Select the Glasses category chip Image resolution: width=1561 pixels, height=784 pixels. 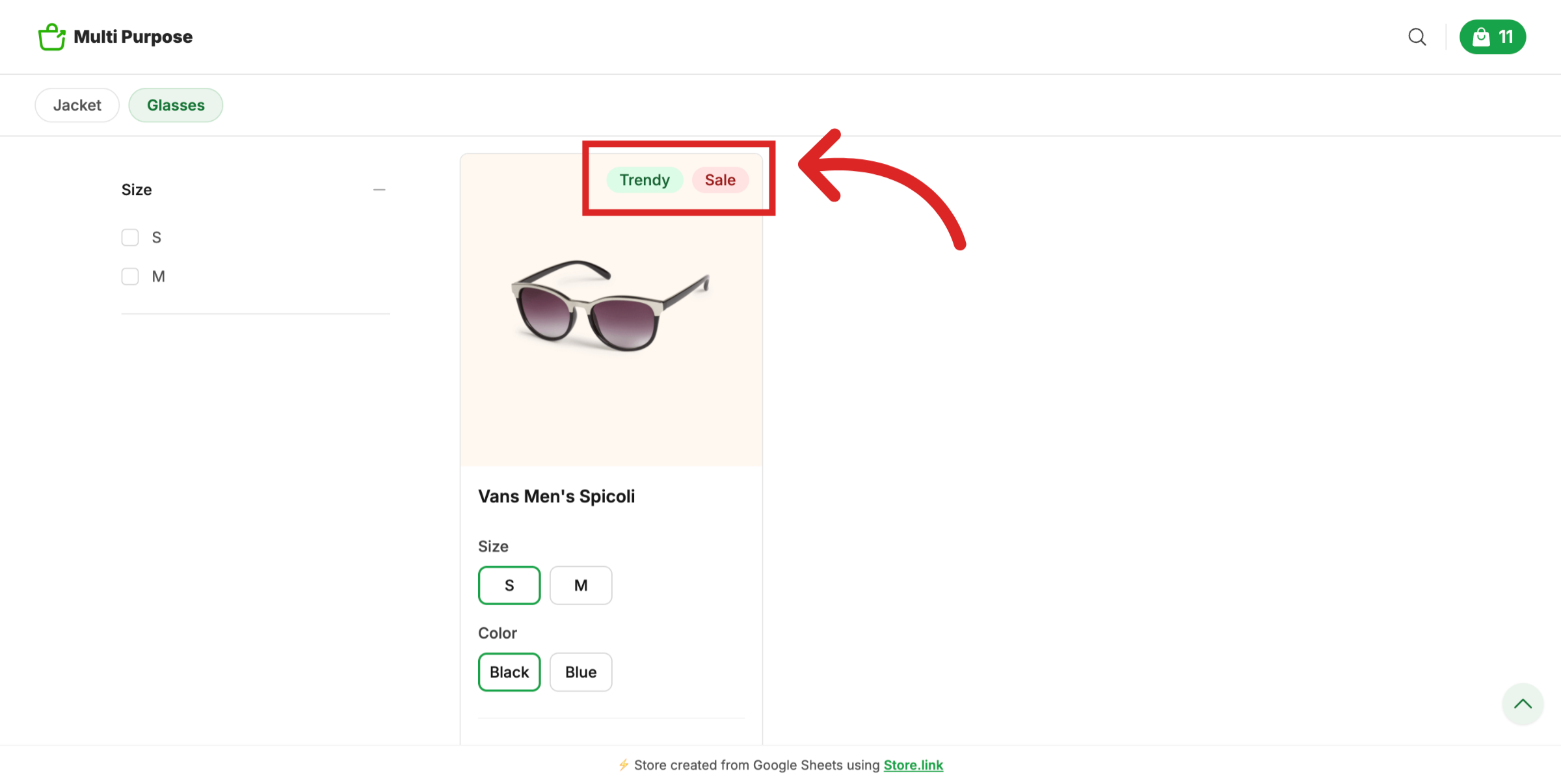[x=176, y=105]
